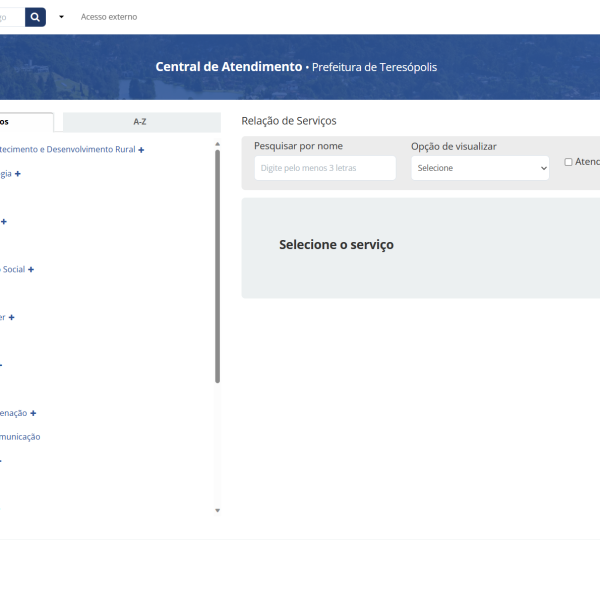Open the small caret menu beside search

[61, 17]
